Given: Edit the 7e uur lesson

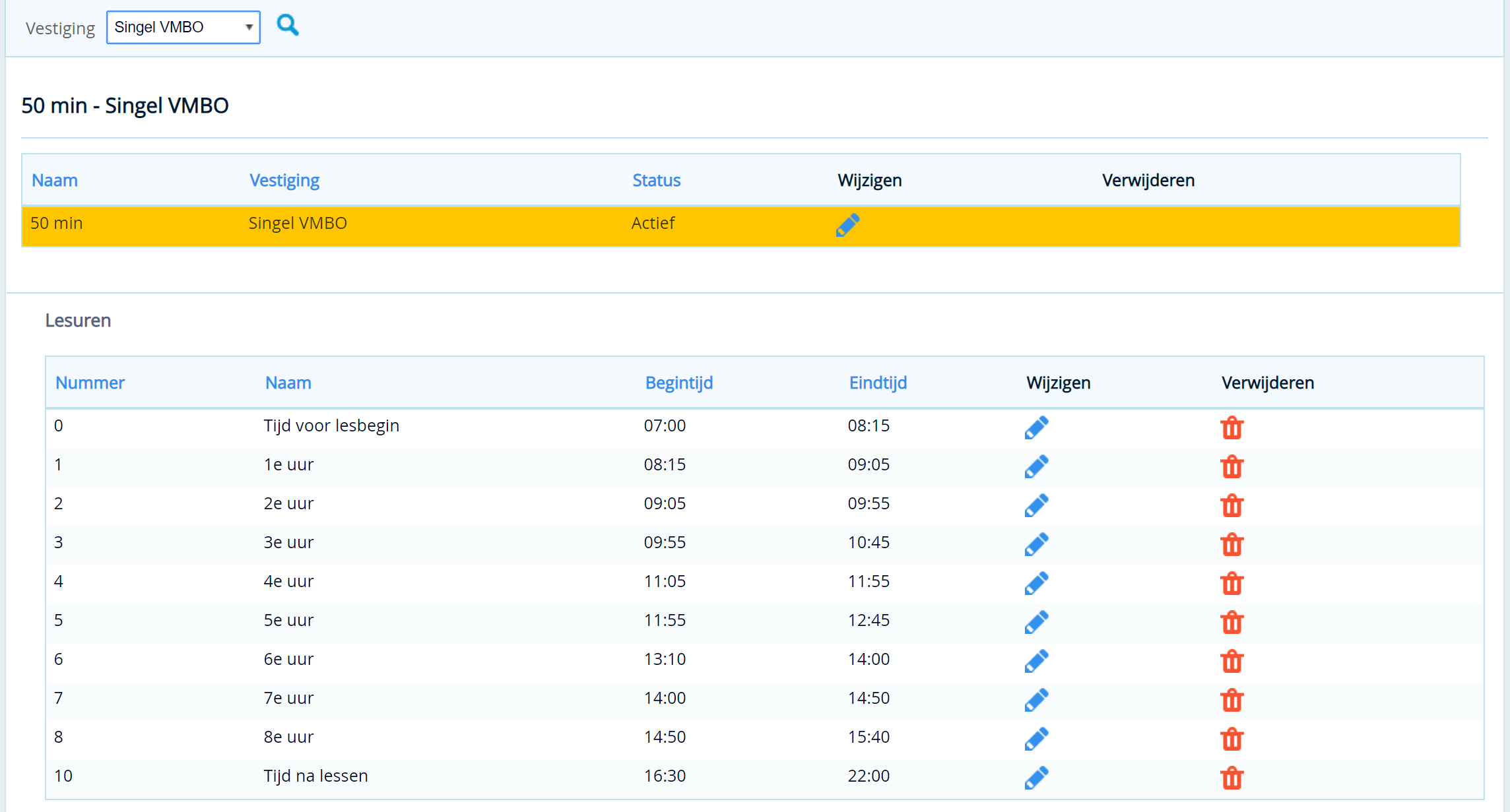Looking at the screenshot, I should (1036, 700).
